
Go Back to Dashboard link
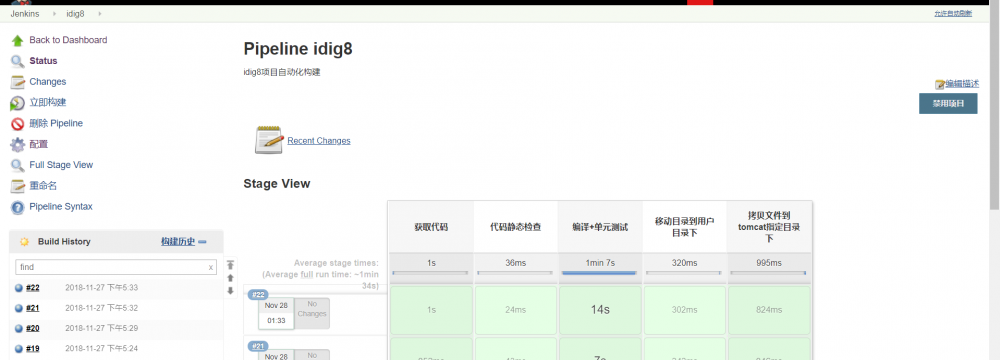[x=68, y=40]
